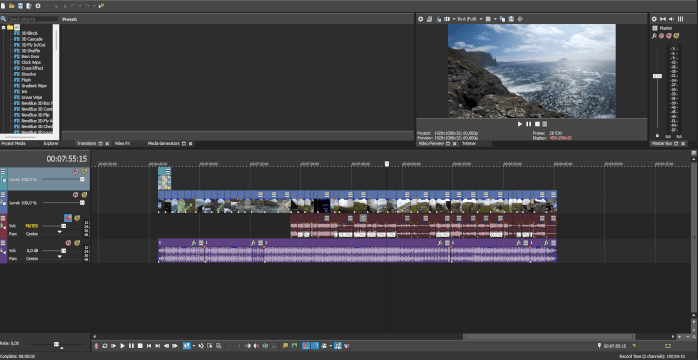Stop the video in the preview window
Screen dimensions: 698x360
click(537, 124)
